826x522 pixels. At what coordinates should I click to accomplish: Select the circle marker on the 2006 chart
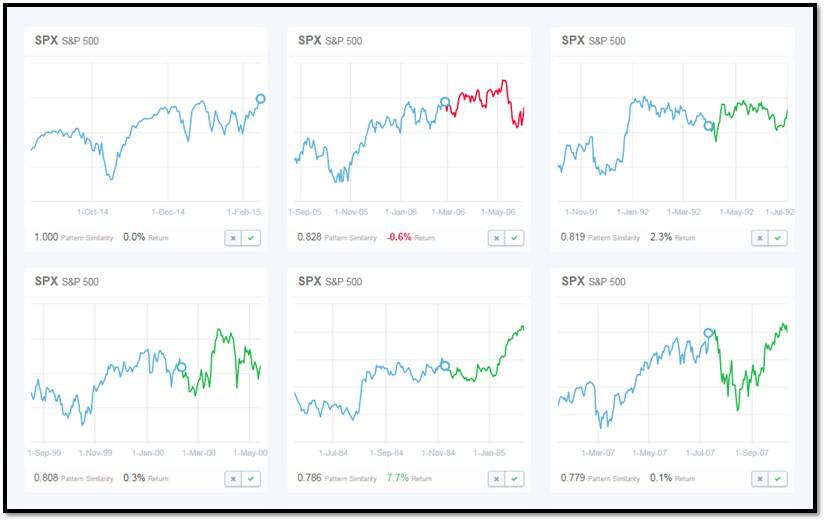[446, 102]
